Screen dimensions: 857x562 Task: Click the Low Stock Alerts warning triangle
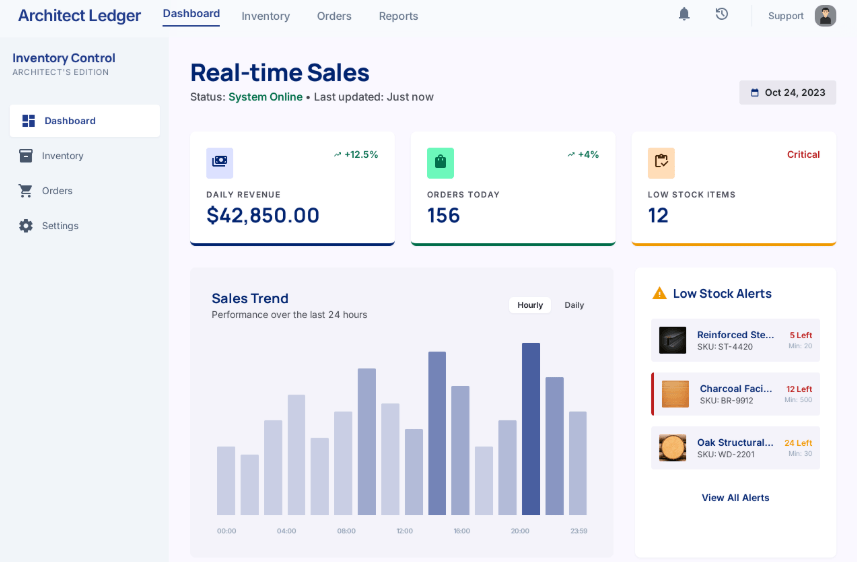click(x=659, y=294)
